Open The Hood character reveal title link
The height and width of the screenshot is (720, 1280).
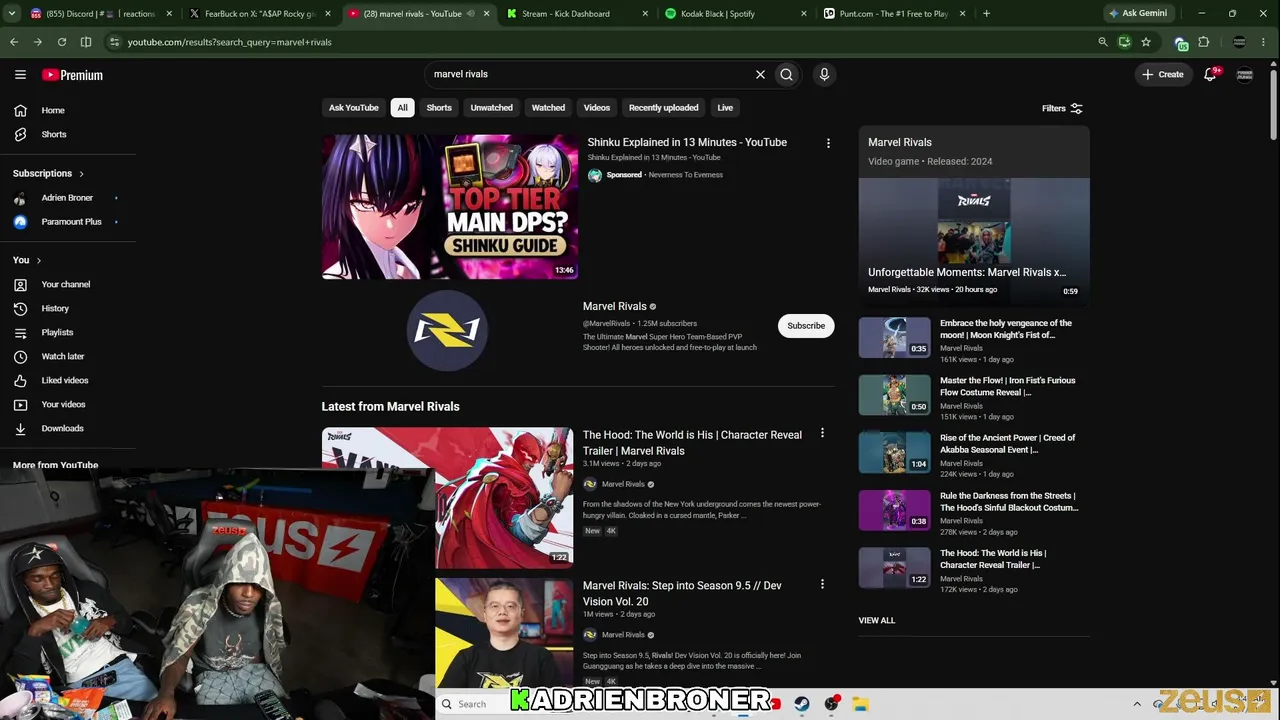(692, 443)
